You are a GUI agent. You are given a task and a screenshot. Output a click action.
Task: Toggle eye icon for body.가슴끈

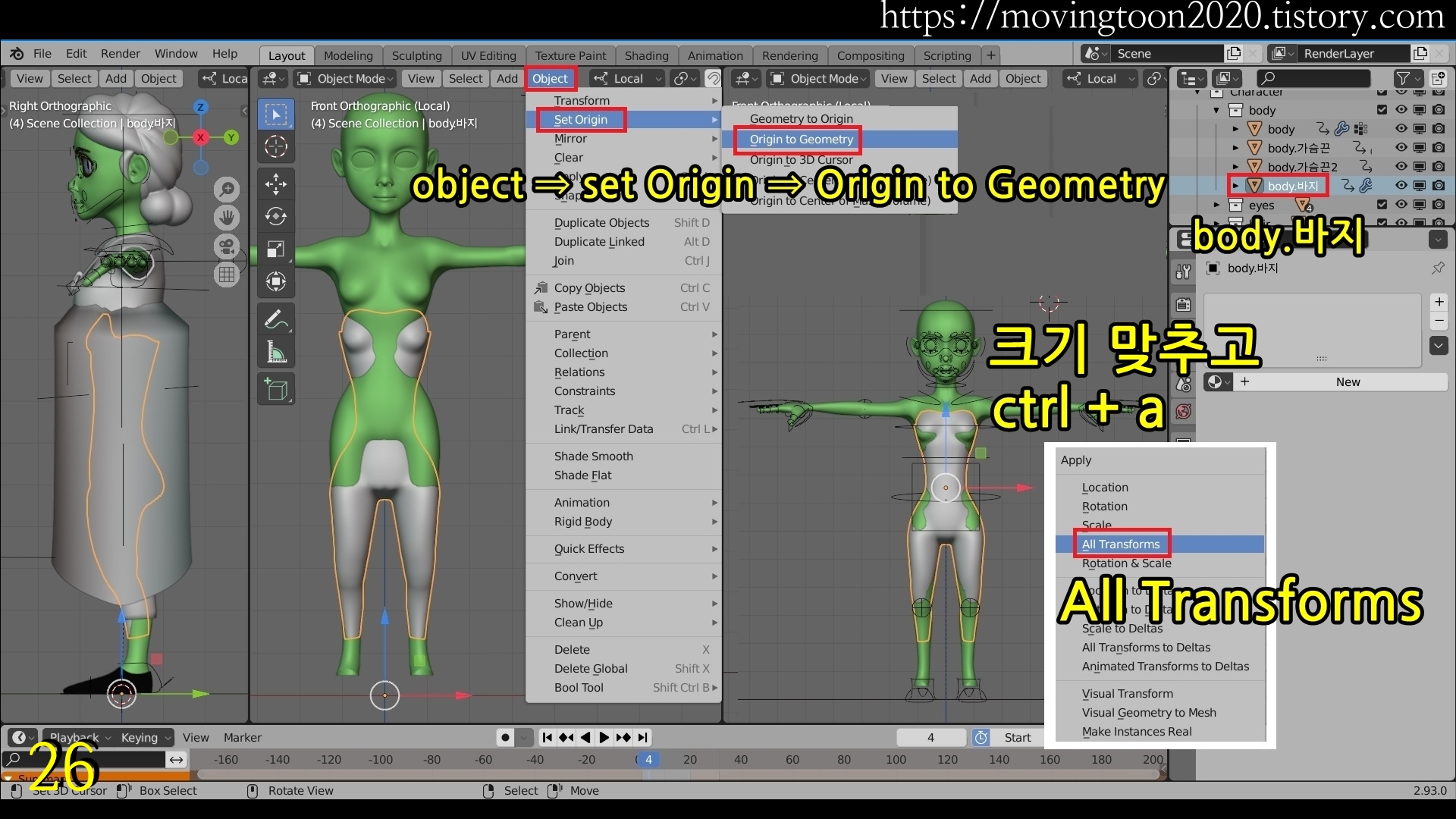1401,148
